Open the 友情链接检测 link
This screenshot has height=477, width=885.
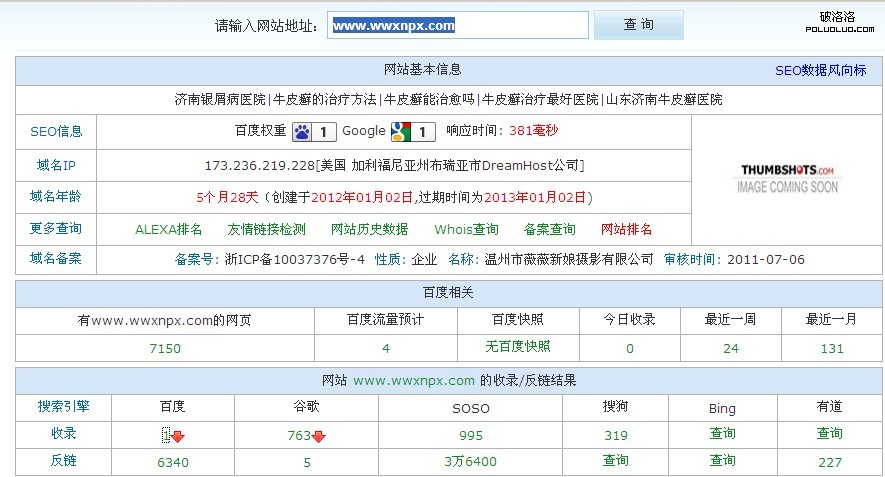[266, 229]
